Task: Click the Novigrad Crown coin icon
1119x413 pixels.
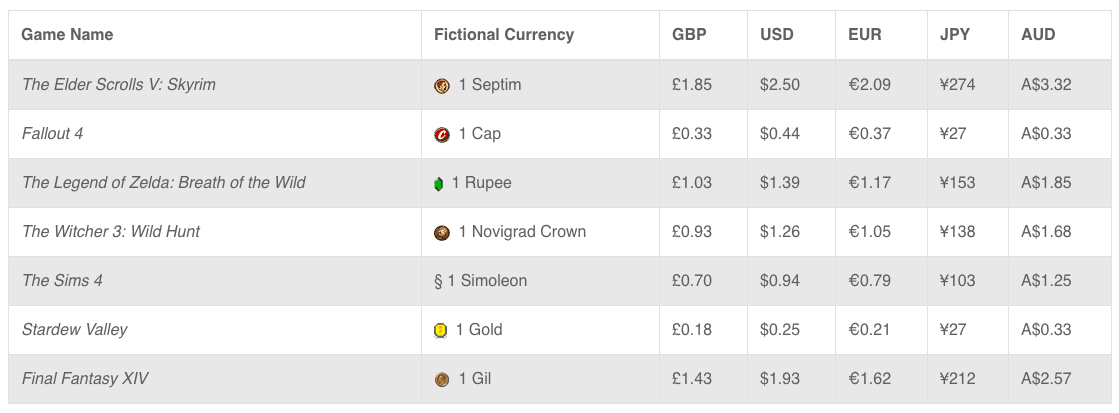Action: point(442,233)
